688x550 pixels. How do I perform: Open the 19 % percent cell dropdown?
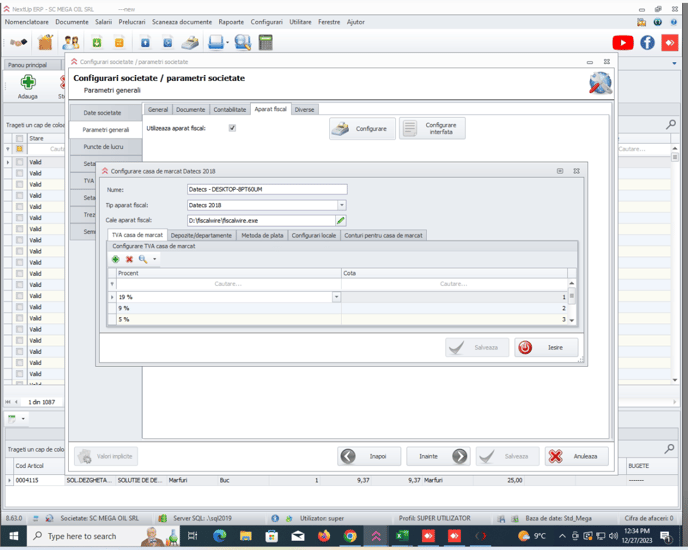coord(336,297)
